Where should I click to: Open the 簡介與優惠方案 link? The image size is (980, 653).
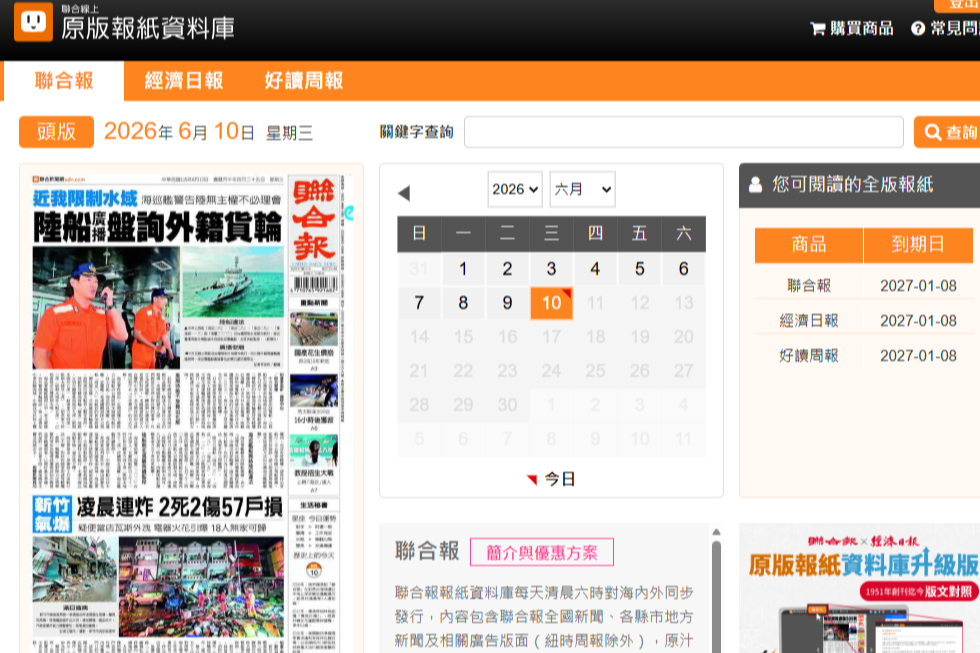point(542,552)
